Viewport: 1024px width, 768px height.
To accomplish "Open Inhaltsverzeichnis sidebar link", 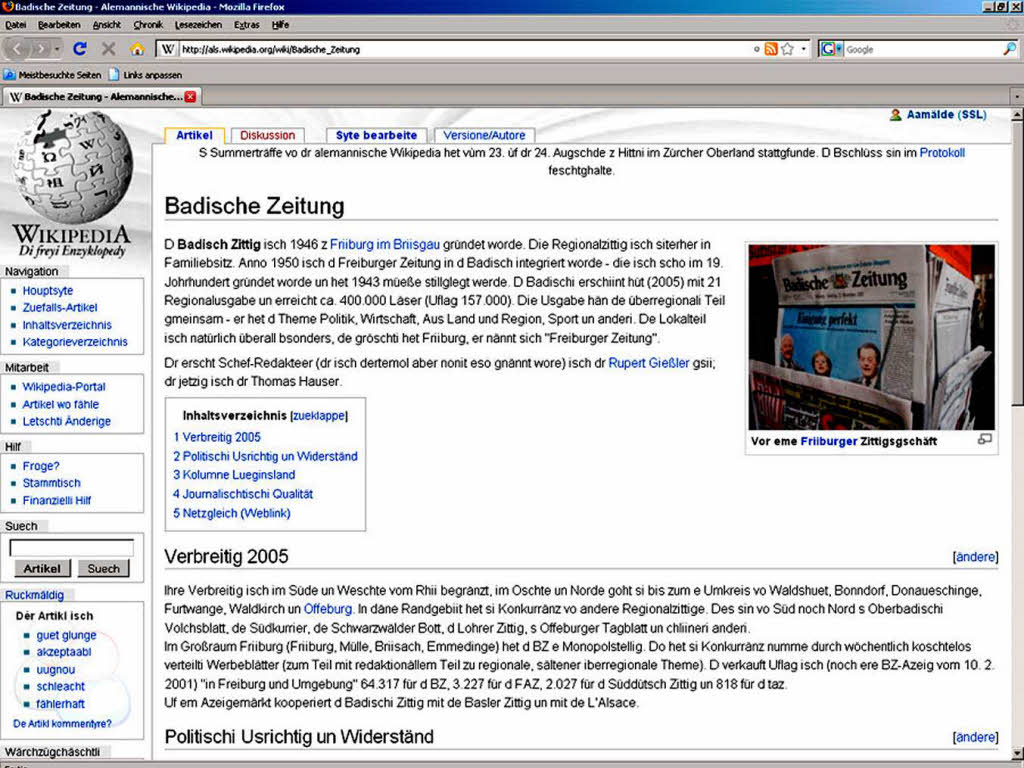I will coord(67,325).
